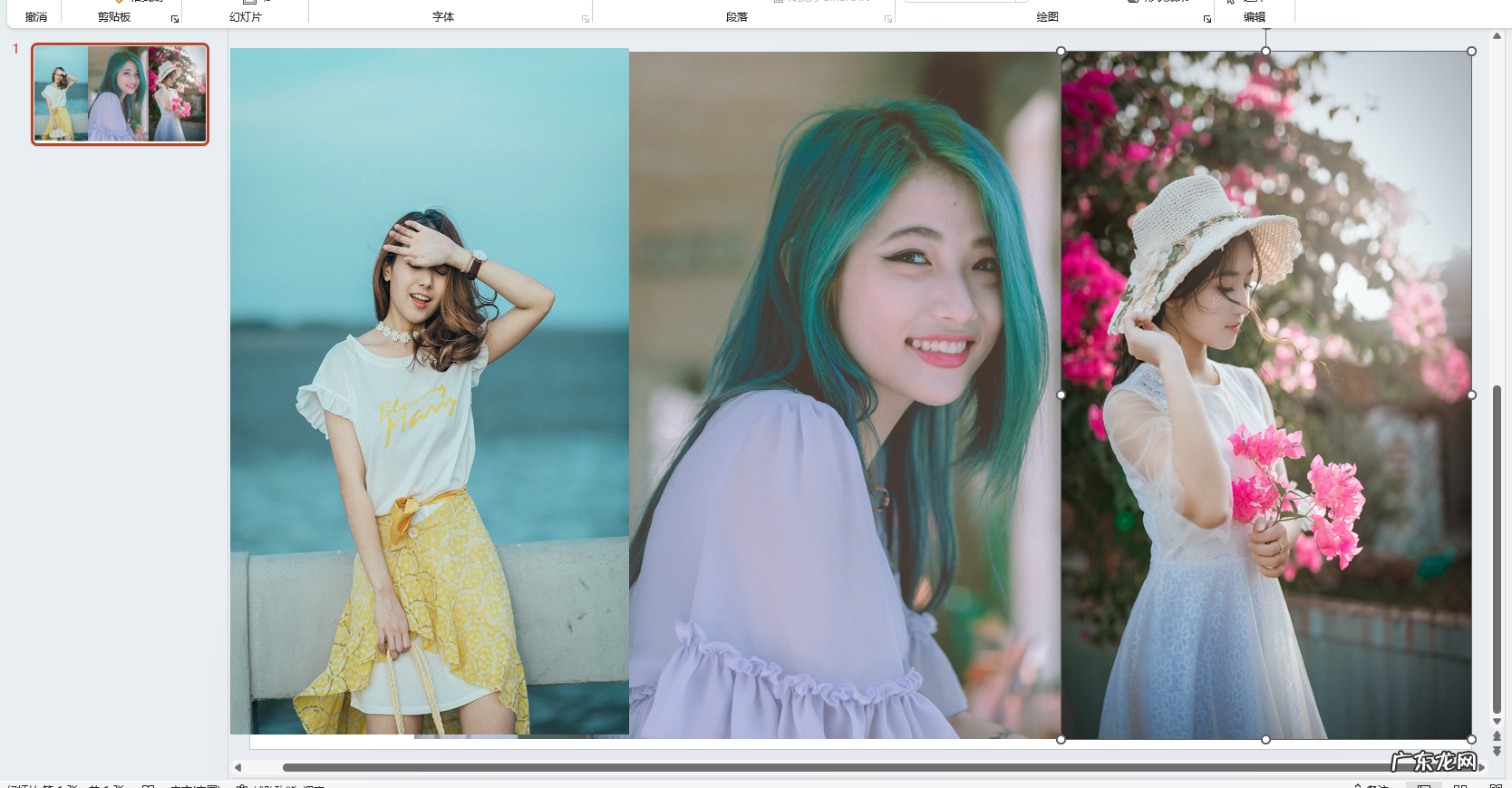The image size is (1512, 788).
Task: Open the Font (字体) group dialog launcher
Action: [x=586, y=19]
